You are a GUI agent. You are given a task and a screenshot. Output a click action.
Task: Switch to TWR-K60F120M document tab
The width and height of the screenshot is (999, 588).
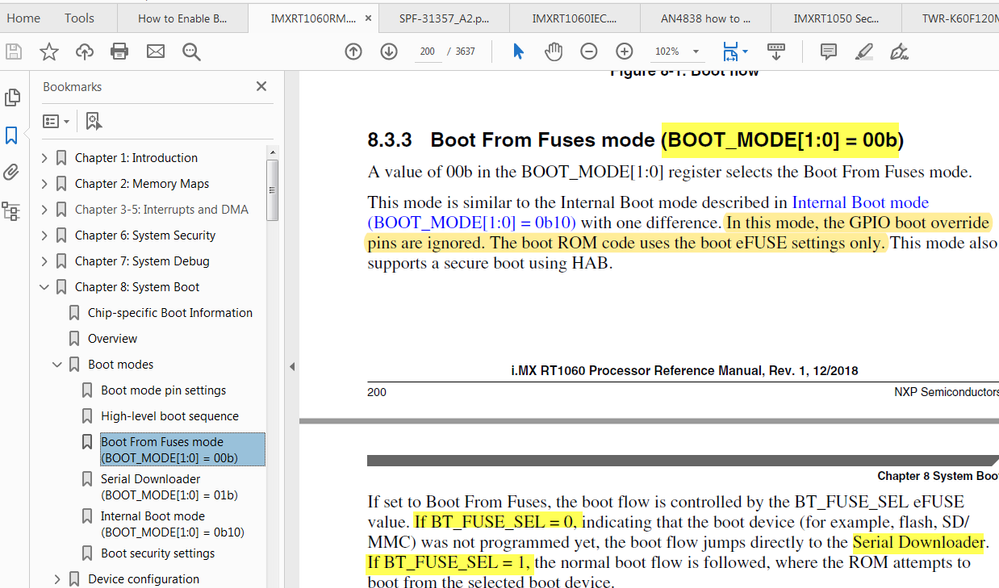(x=951, y=18)
